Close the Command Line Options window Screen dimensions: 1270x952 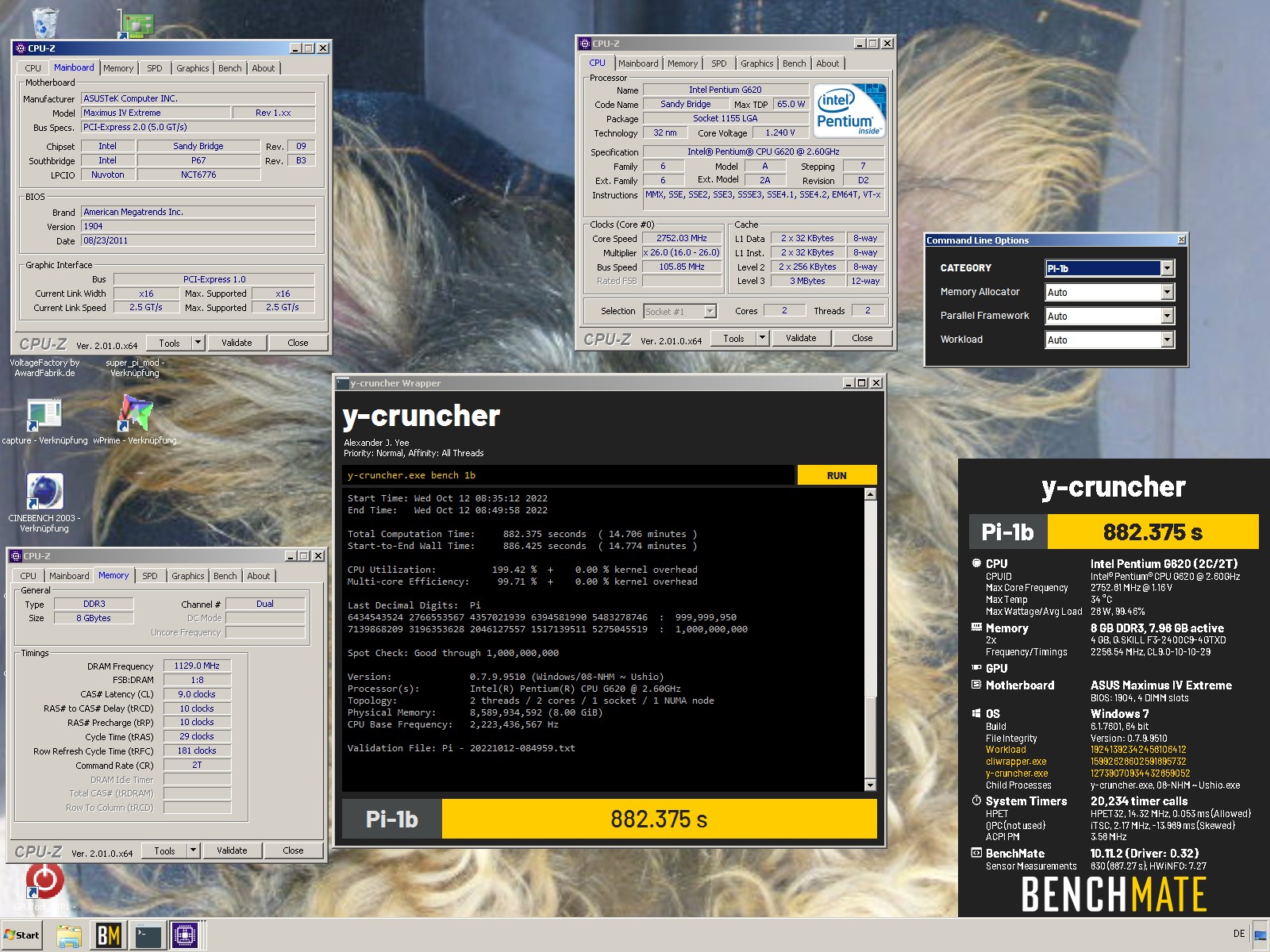(x=1181, y=240)
